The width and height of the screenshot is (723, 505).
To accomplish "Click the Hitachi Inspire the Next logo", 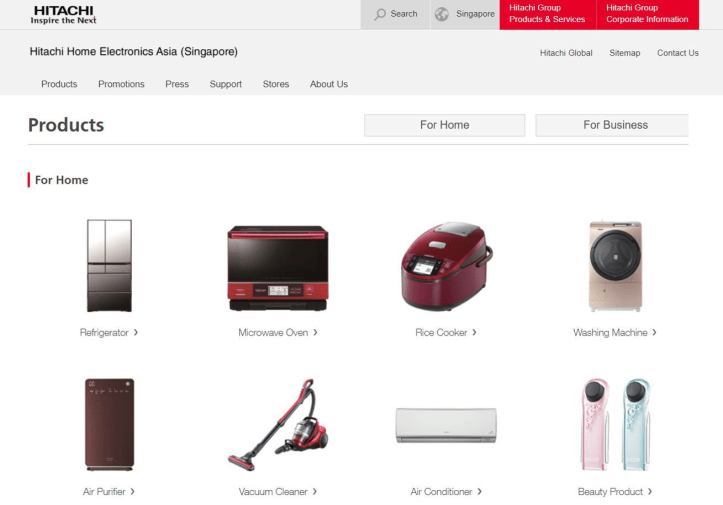I will pyautogui.click(x=63, y=14).
